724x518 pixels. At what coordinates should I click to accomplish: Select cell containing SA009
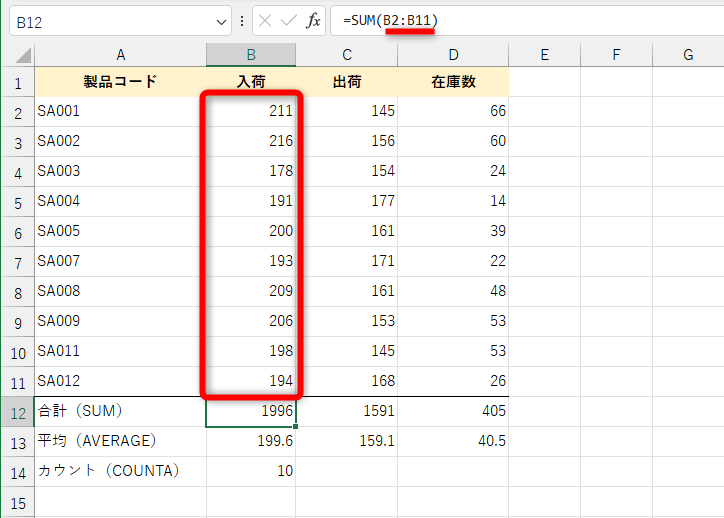(x=121, y=321)
